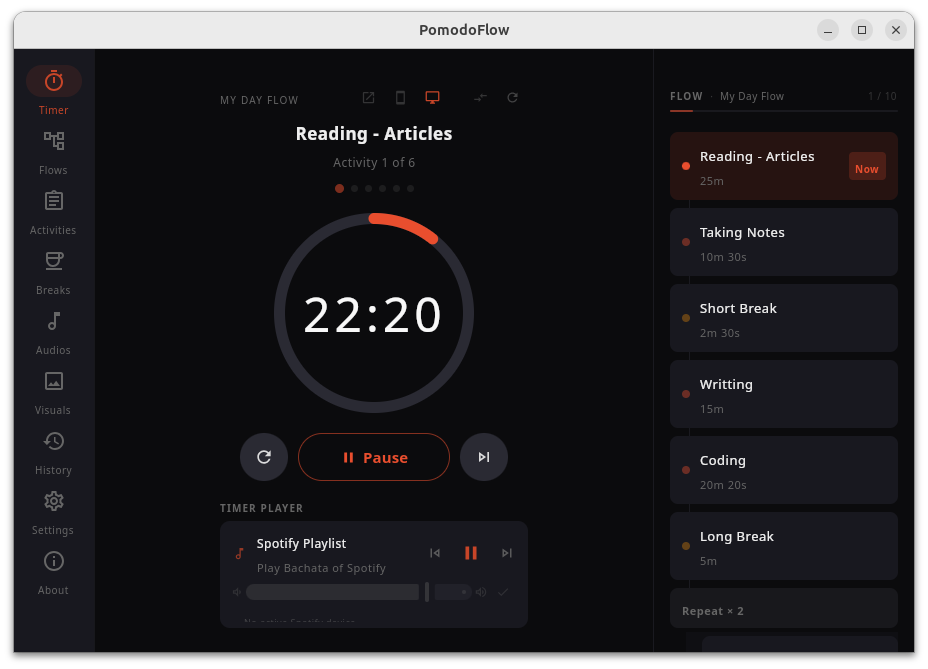Switch to mobile display mode
This screenshot has height=669, width=928.
pos(400,97)
